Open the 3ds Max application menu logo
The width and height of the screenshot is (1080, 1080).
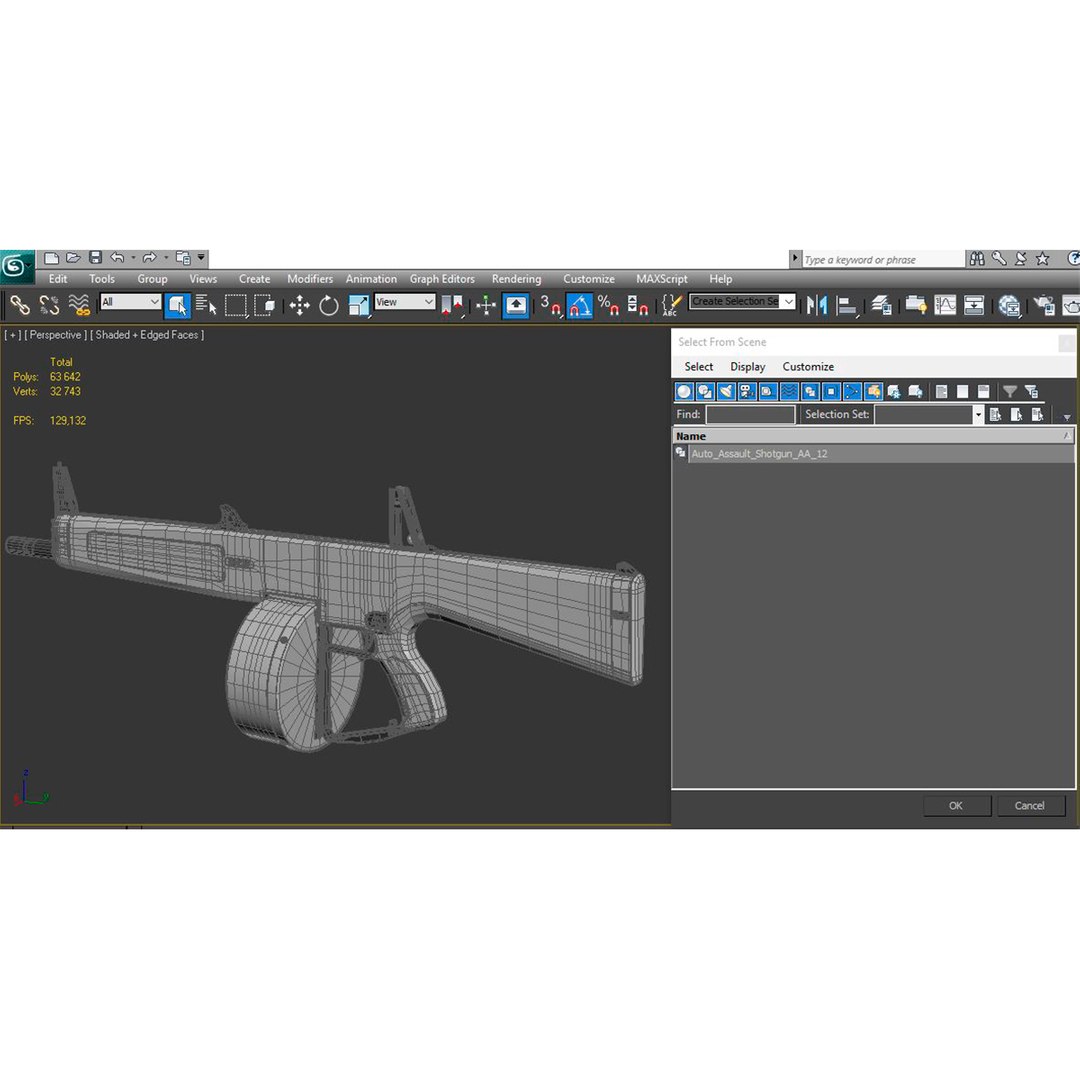(15, 267)
